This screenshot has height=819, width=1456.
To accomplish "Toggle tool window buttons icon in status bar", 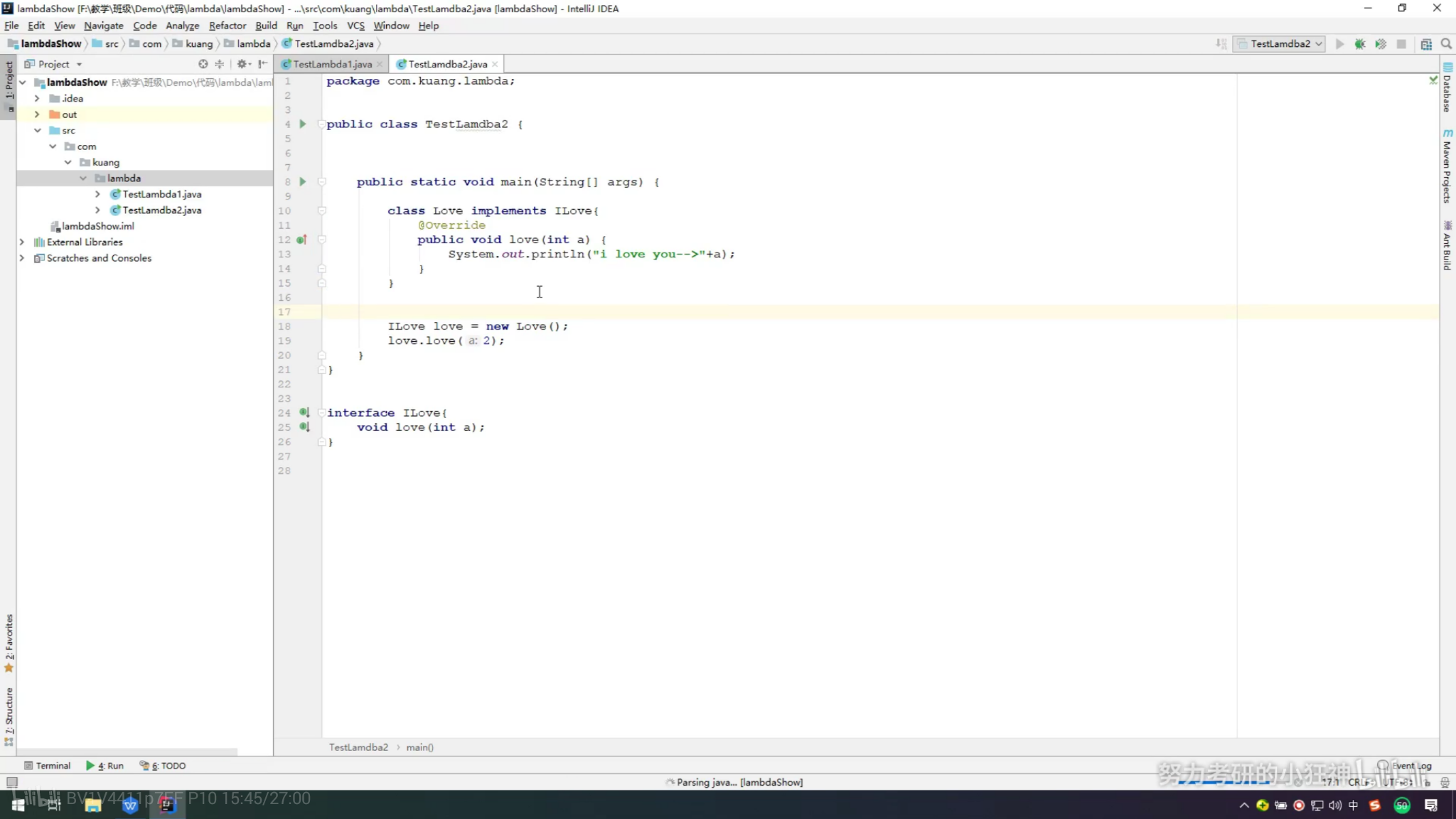I will click(11, 782).
